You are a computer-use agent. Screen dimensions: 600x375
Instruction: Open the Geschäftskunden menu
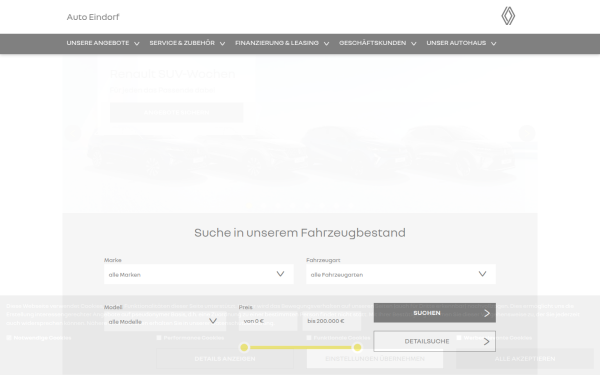(377, 43)
